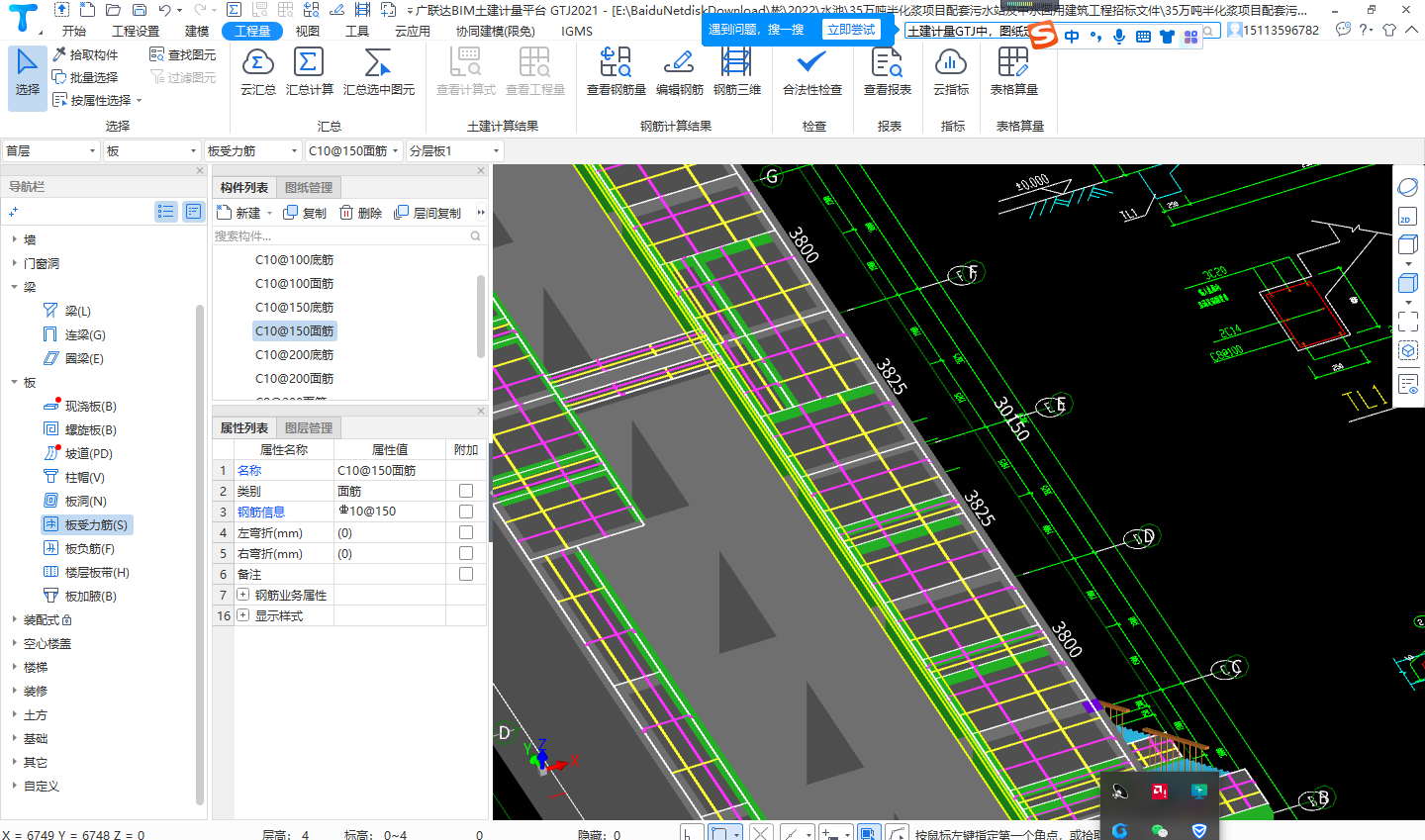Open the 视图 ribbon tab

[308, 31]
